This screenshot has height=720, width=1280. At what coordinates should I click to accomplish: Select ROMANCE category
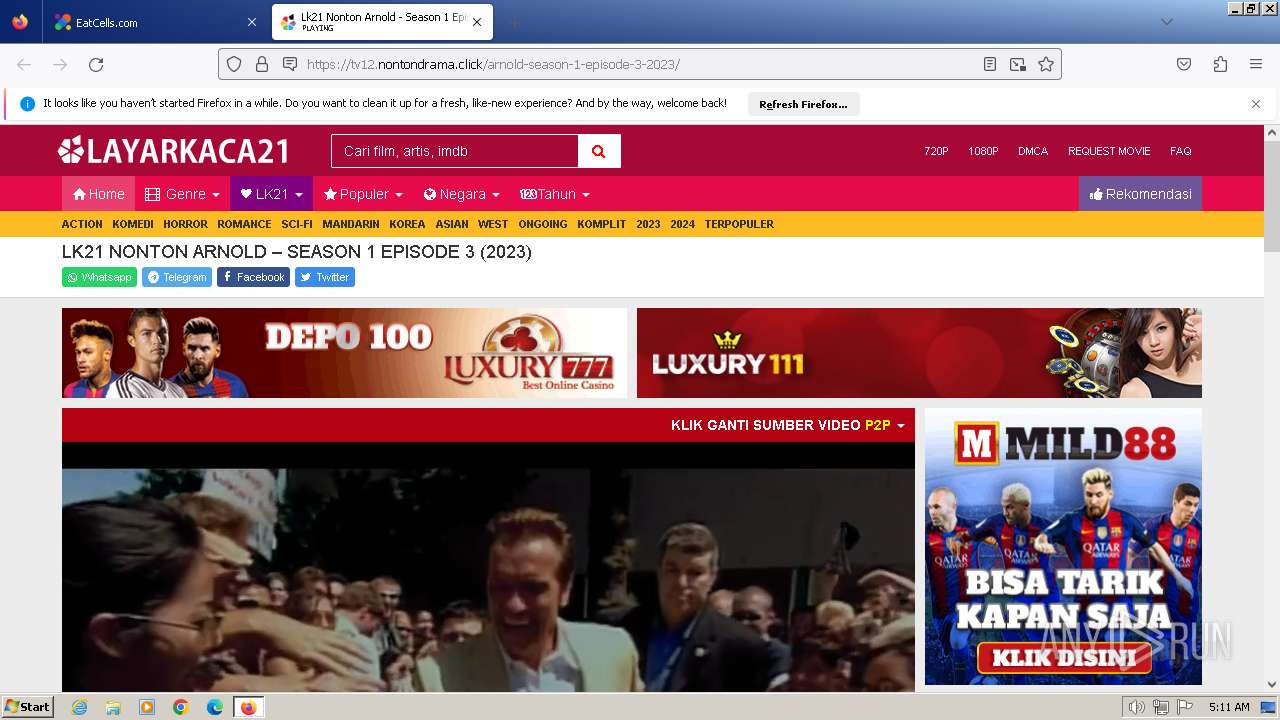[x=244, y=224]
